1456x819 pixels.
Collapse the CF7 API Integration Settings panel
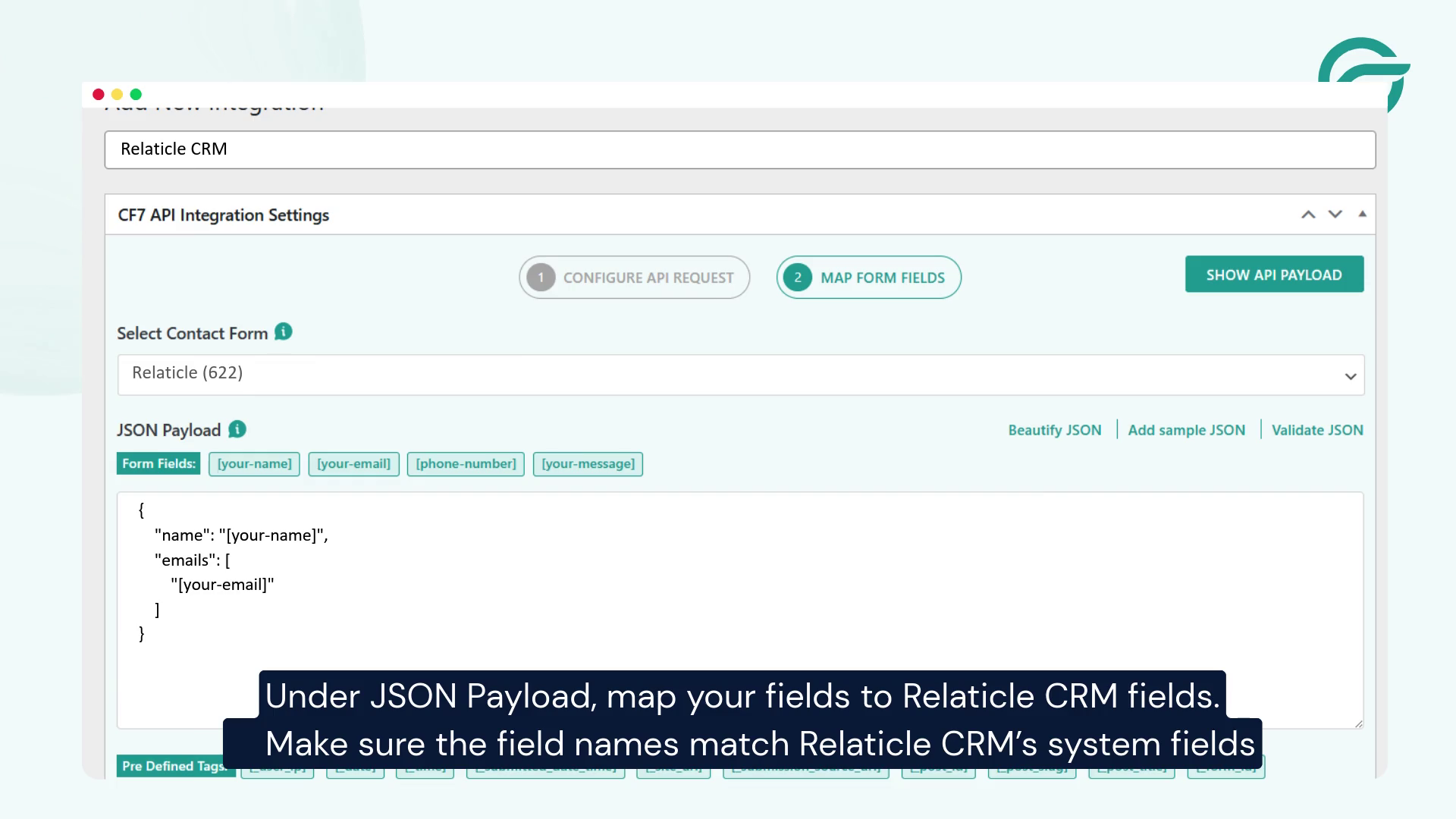click(1363, 214)
